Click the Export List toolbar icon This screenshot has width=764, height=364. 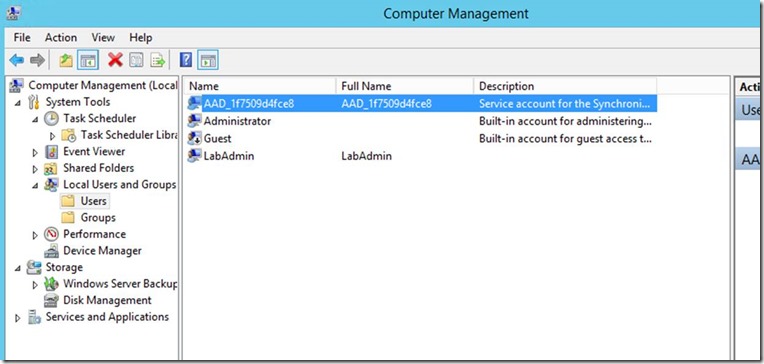click(x=158, y=60)
